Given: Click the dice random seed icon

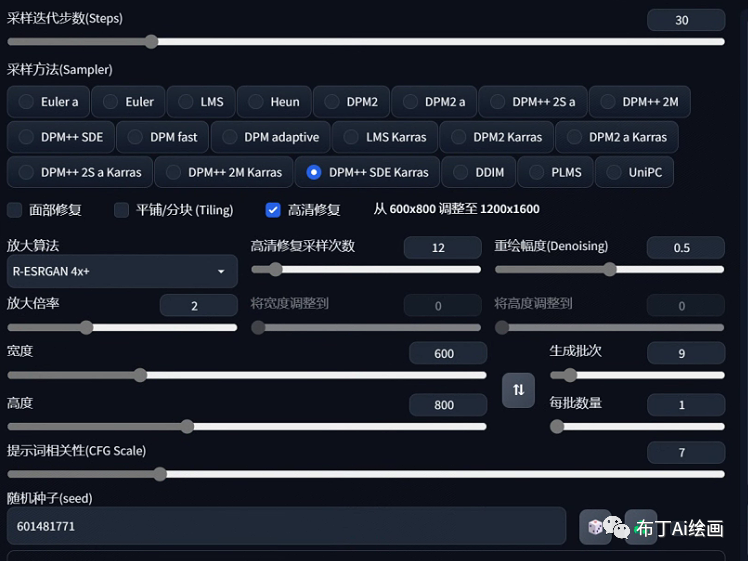Looking at the screenshot, I should 595,526.
